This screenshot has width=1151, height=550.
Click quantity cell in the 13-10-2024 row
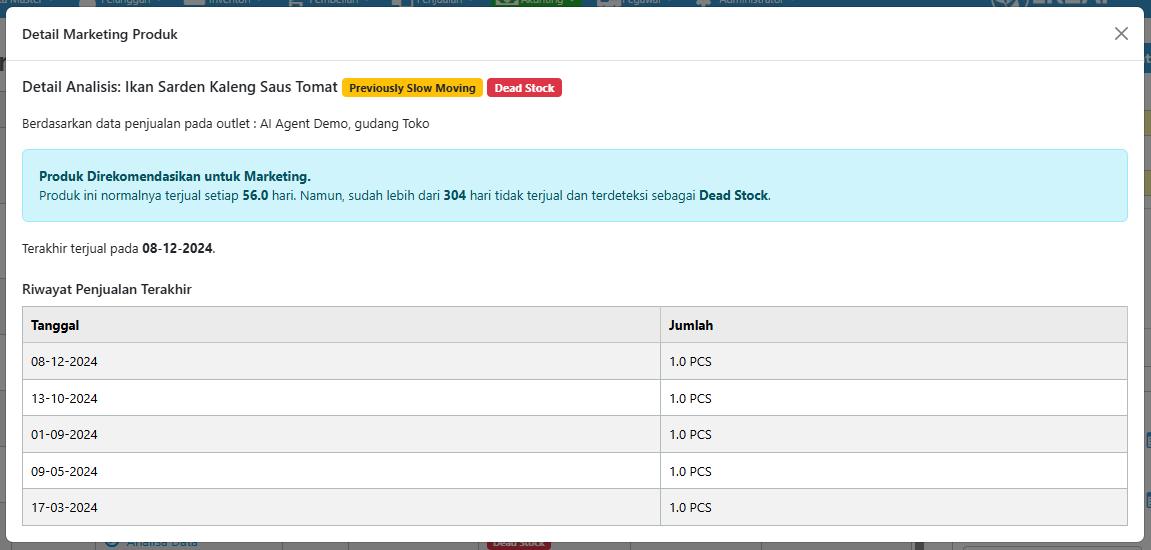point(691,398)
